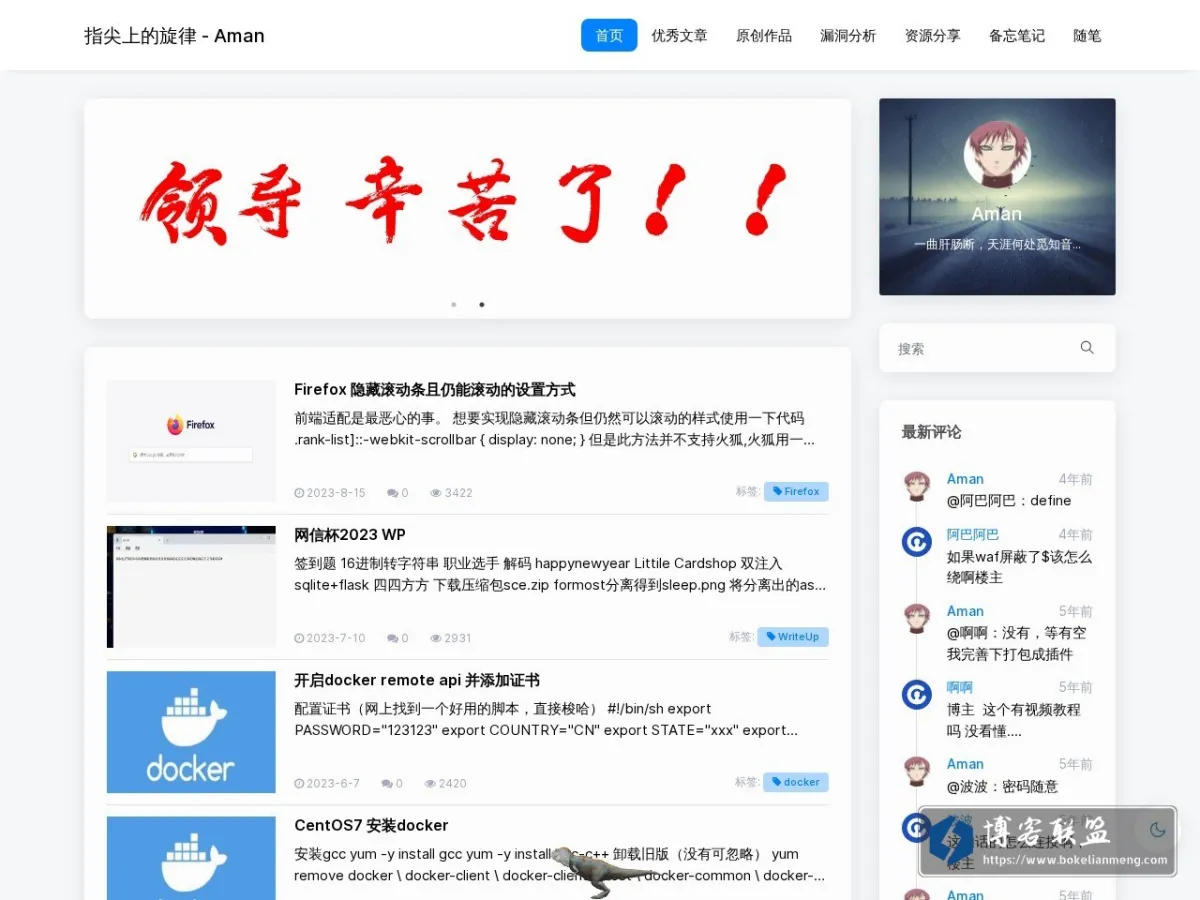
Task: Click the Firefox tag badge
Action: tap(796, 492)
